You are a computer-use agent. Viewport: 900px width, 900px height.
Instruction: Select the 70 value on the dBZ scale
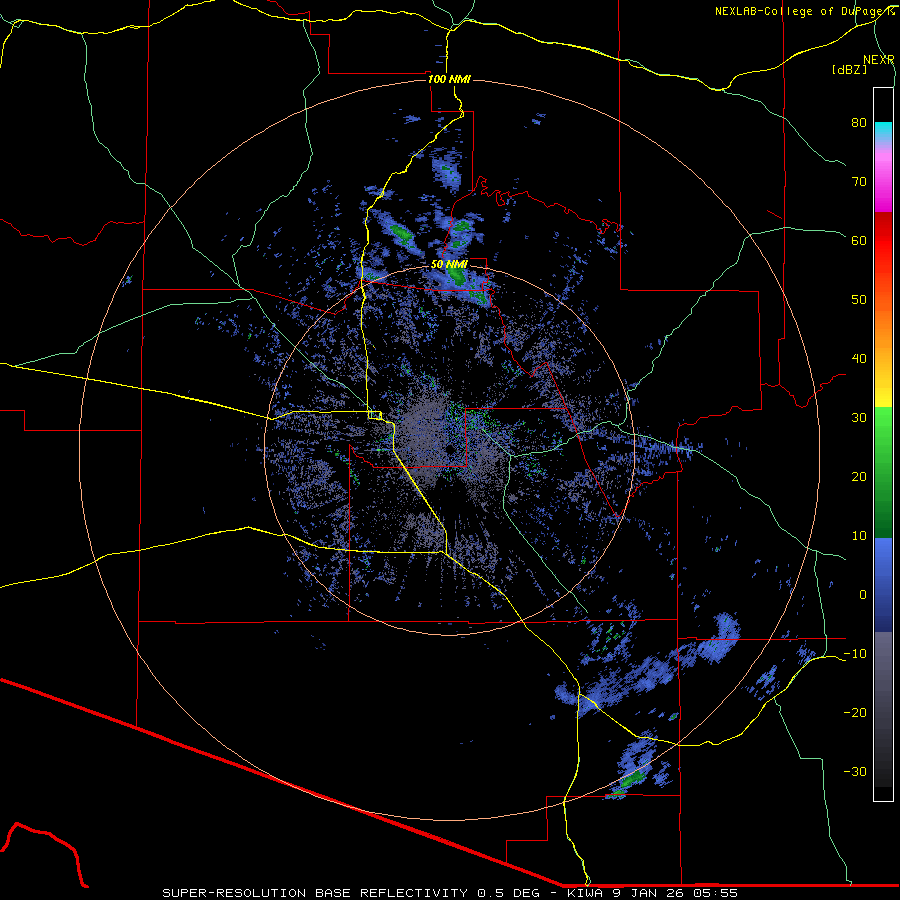pyautogui.click(x=859, y=181)
